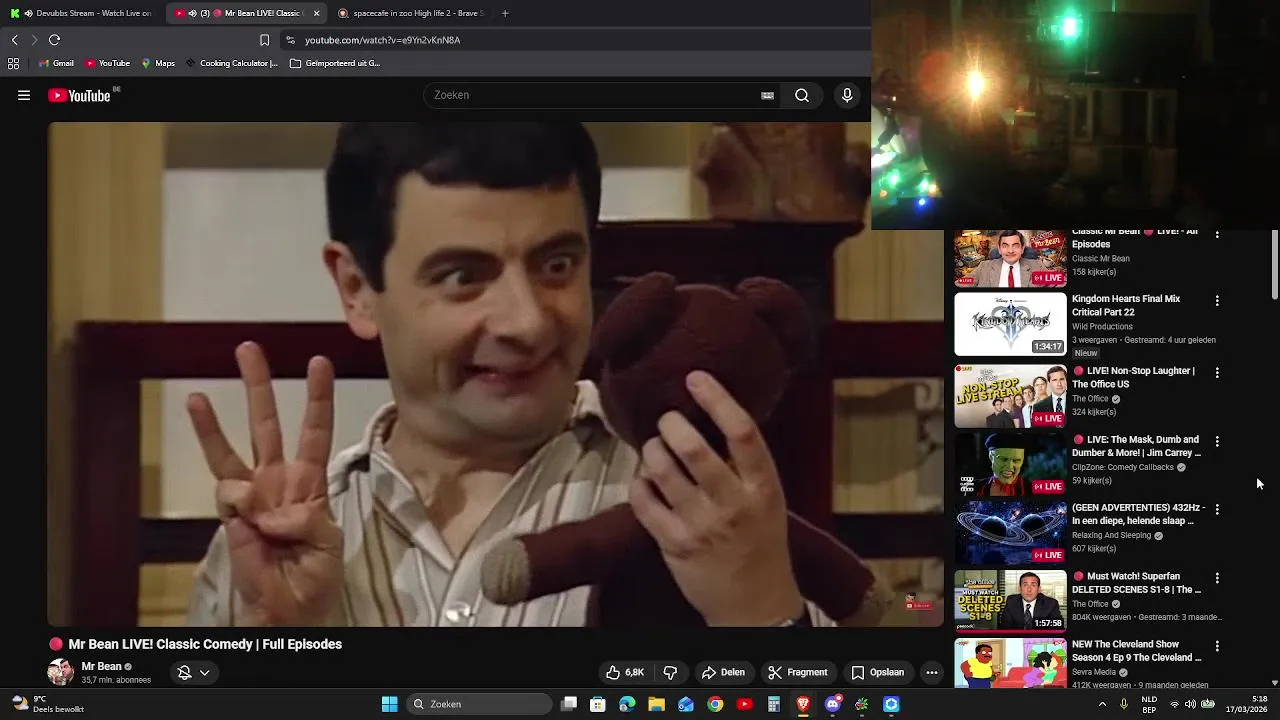
Task: Open options menu for Superfan Deleted Scenes
Action: [1217, 578]
